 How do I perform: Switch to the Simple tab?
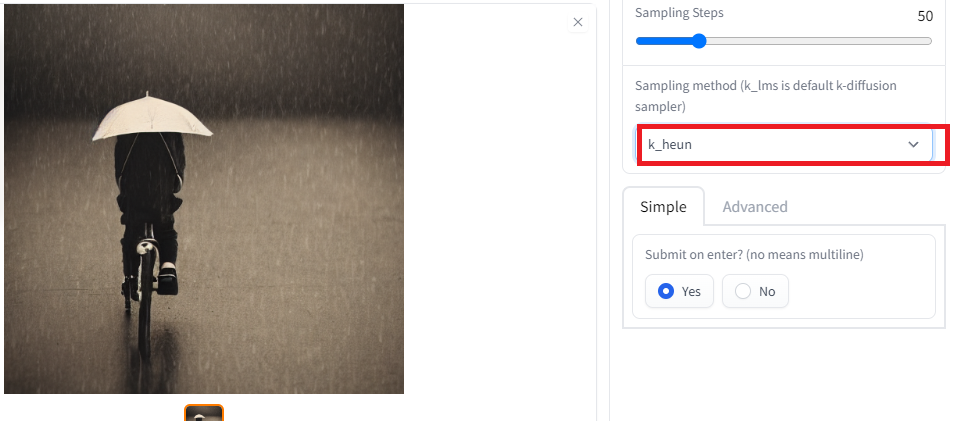tap(663, 207)
